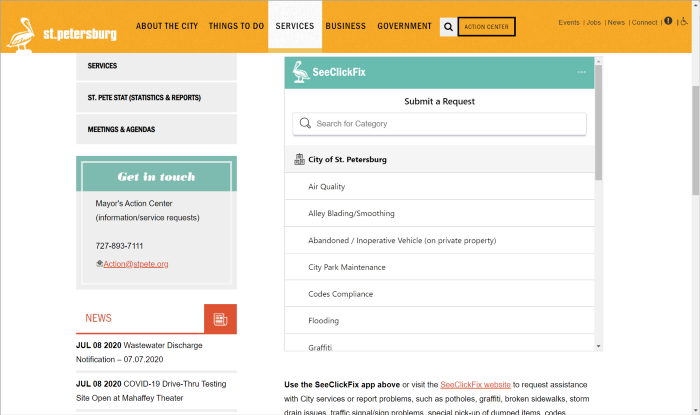
Task: Open St. Pete Stat sidebar item
Action: pyautogui.click(x=144, y=98)
